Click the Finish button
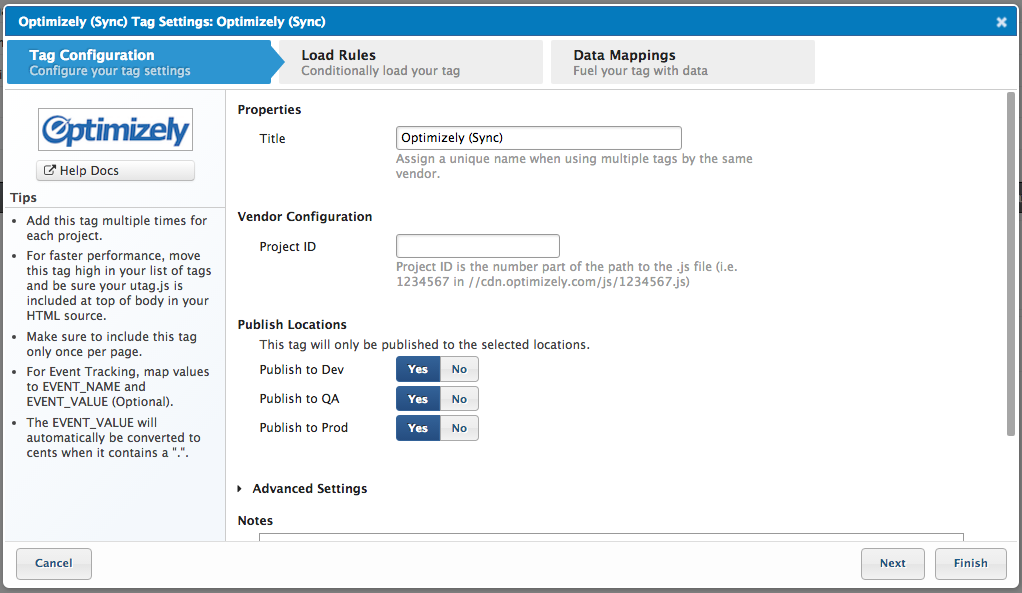 970,563
